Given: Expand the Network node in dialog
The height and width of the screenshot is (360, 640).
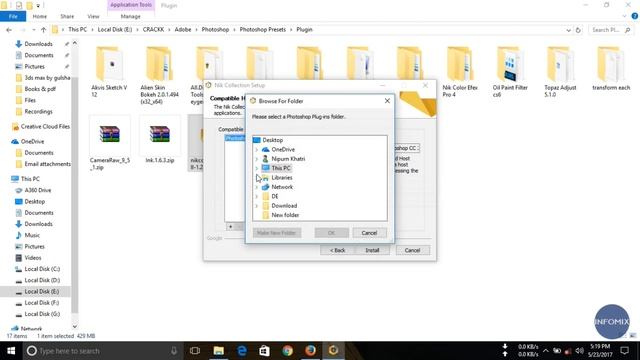Looking at the screenshot, I should tap(257, 187).
